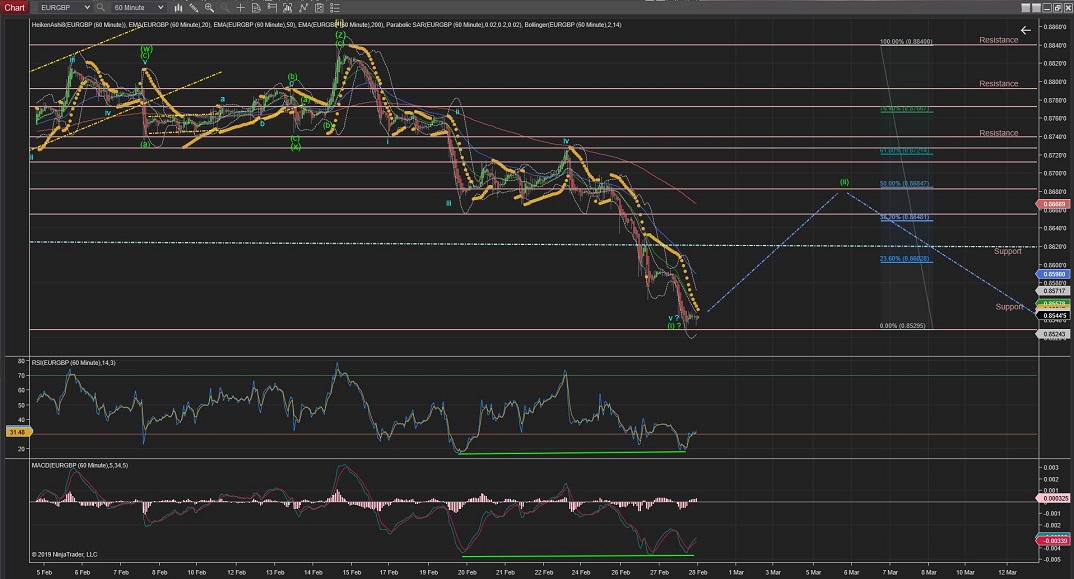
Task: Activate the crosshair cursor tool
Action: (x=239, y=7)
